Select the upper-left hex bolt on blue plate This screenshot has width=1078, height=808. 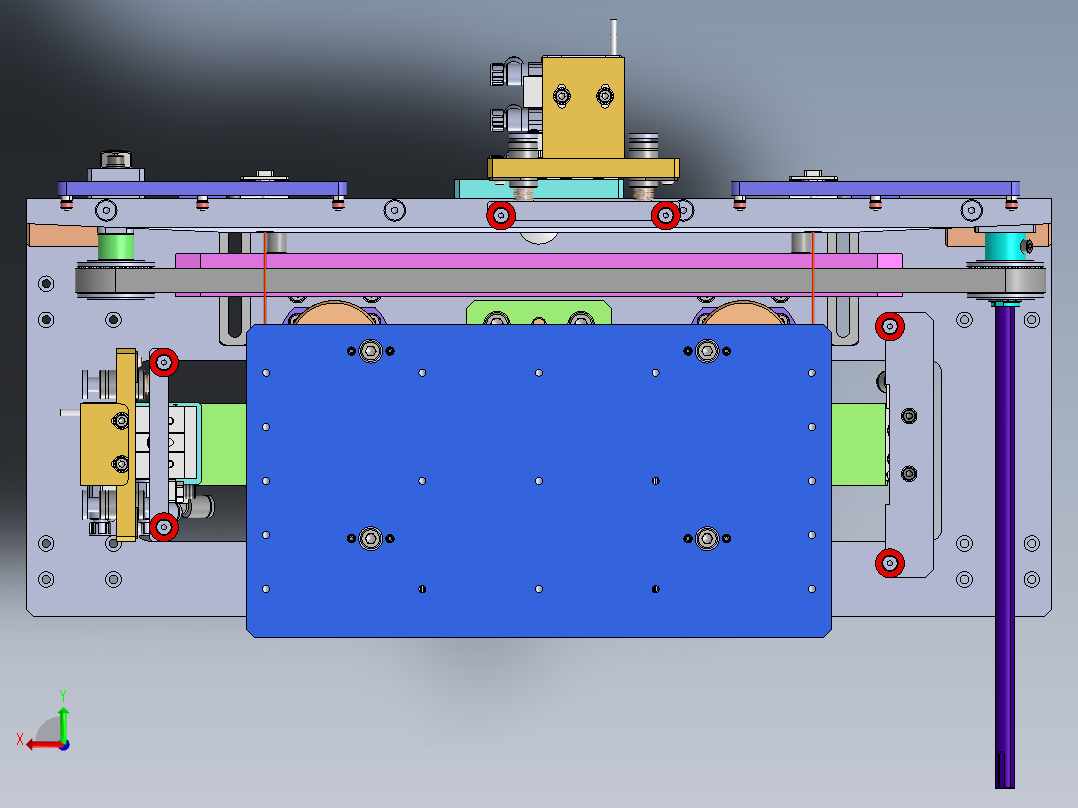point(371,351)
